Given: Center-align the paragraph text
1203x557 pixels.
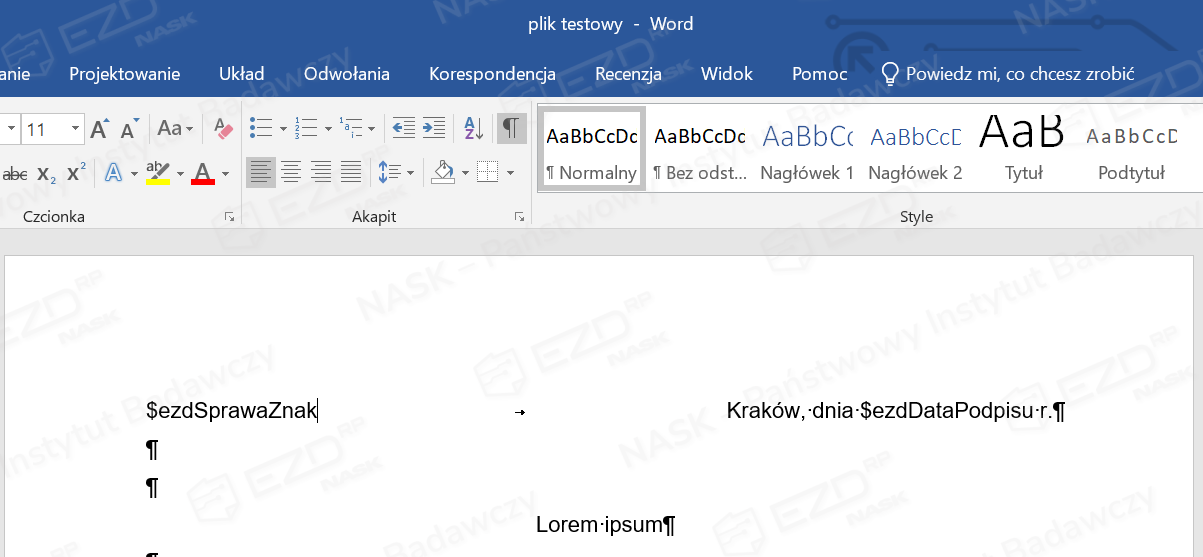Looking at the screenshot, I should tap(291, 173).
